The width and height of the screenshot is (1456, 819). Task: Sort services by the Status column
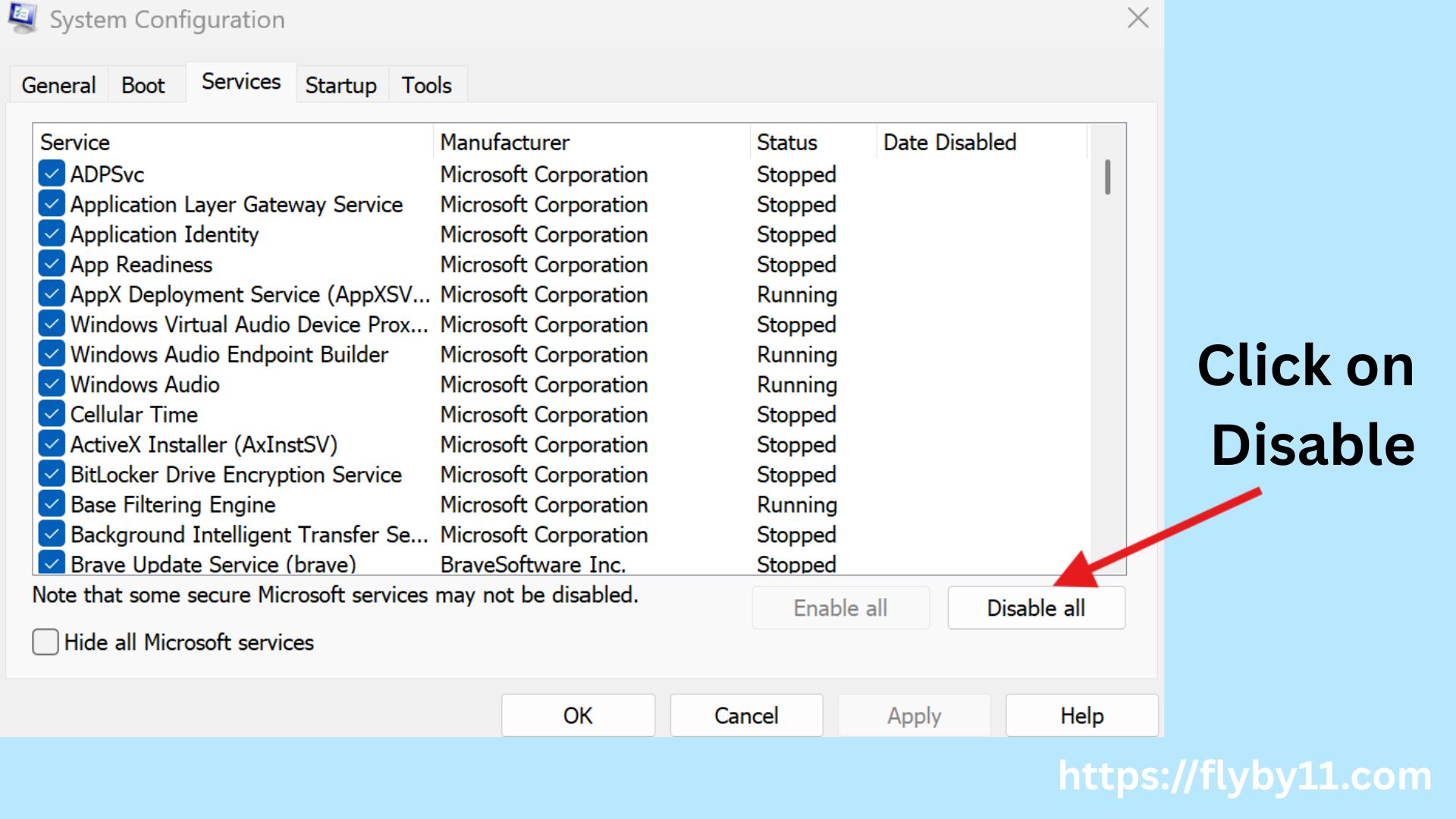(x=786, y=142)
